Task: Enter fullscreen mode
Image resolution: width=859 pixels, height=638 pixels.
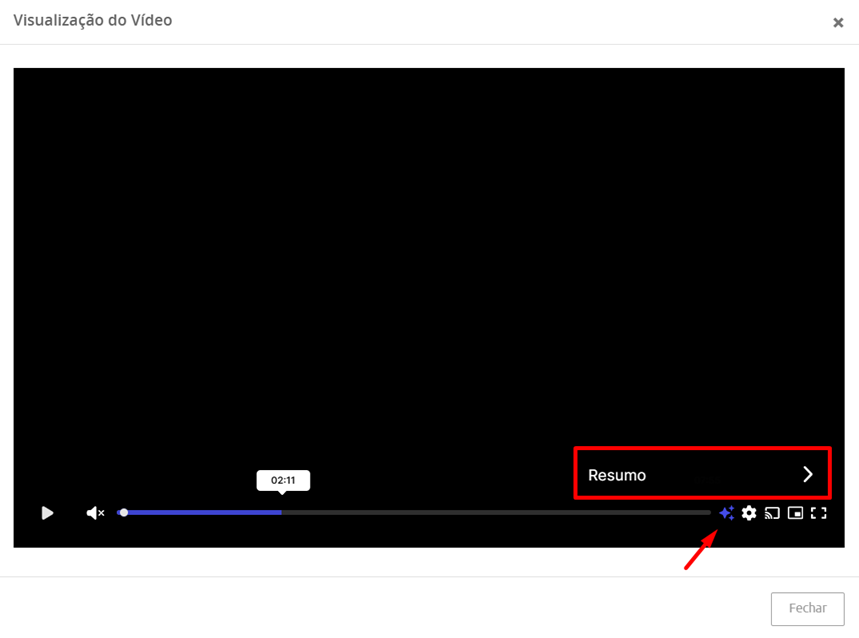Action: [818, 513]
